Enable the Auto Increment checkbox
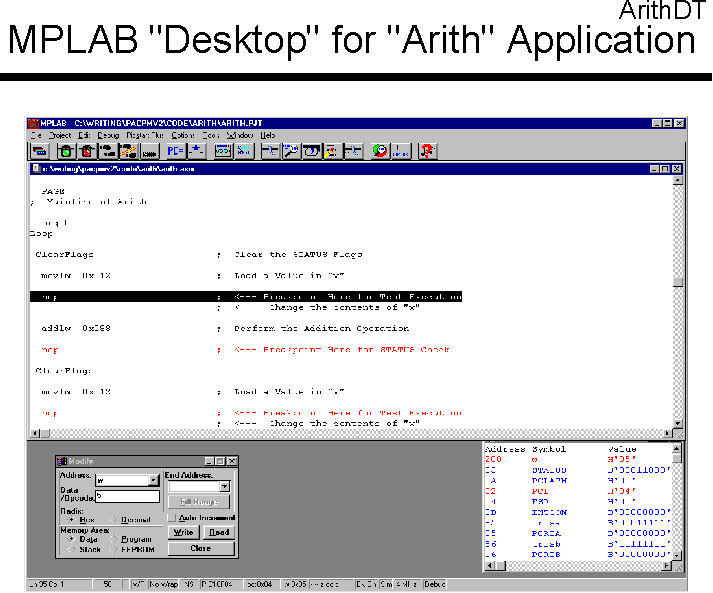Image resolution: width=713 pixels, height=593 pixels. tap(171, 518)
